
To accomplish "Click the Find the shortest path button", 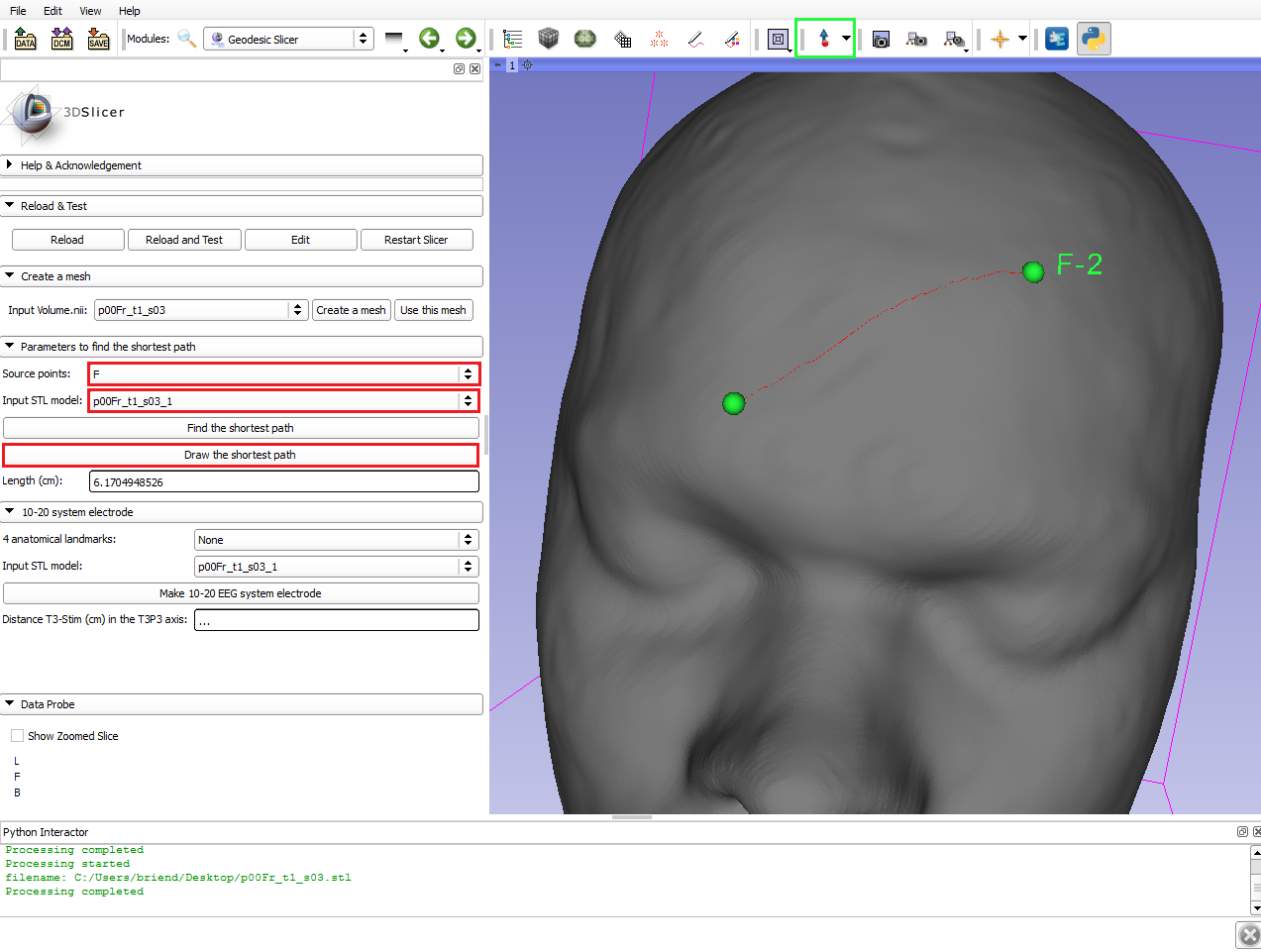I will pos(241,428).
